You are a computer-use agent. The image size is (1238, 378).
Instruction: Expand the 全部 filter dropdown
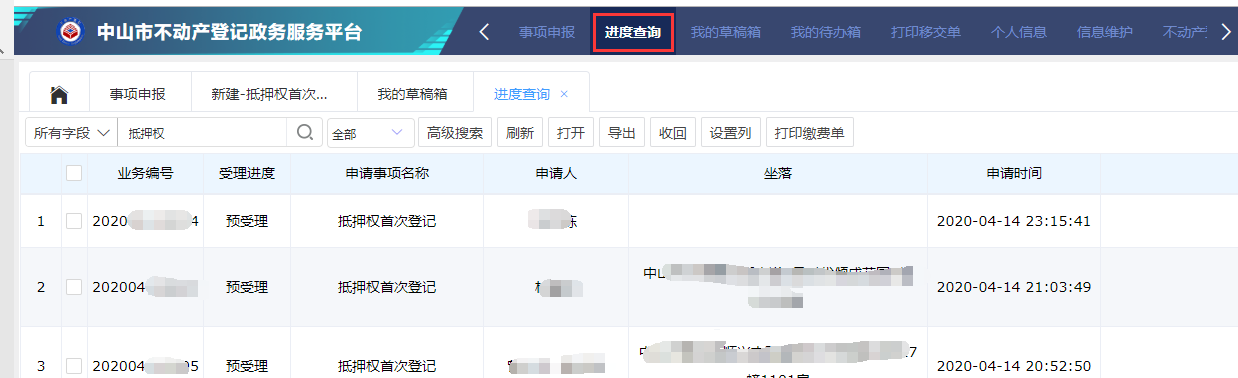coord(370,132)
